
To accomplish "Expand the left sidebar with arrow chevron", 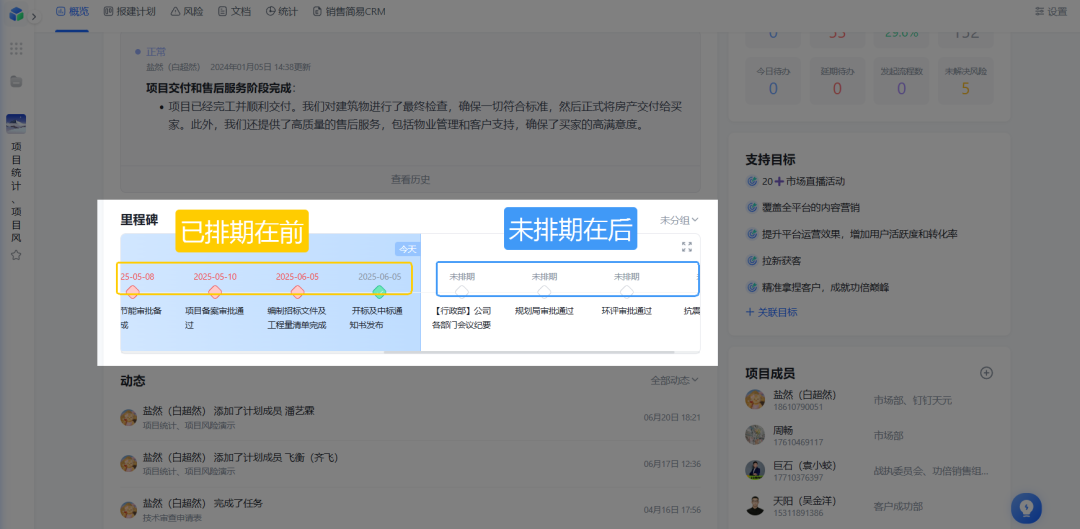I will (x=34, y=16).
